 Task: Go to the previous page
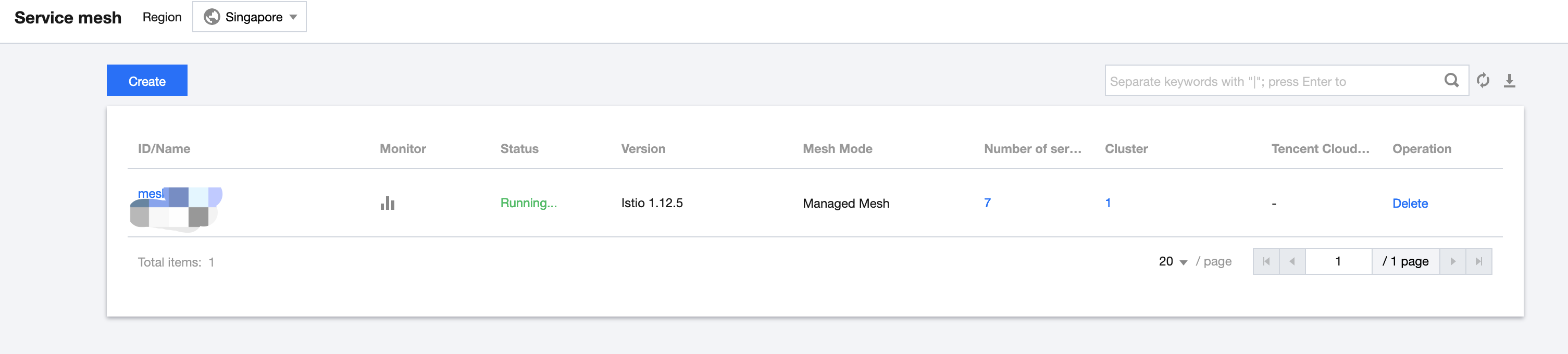pos(1292,261)
